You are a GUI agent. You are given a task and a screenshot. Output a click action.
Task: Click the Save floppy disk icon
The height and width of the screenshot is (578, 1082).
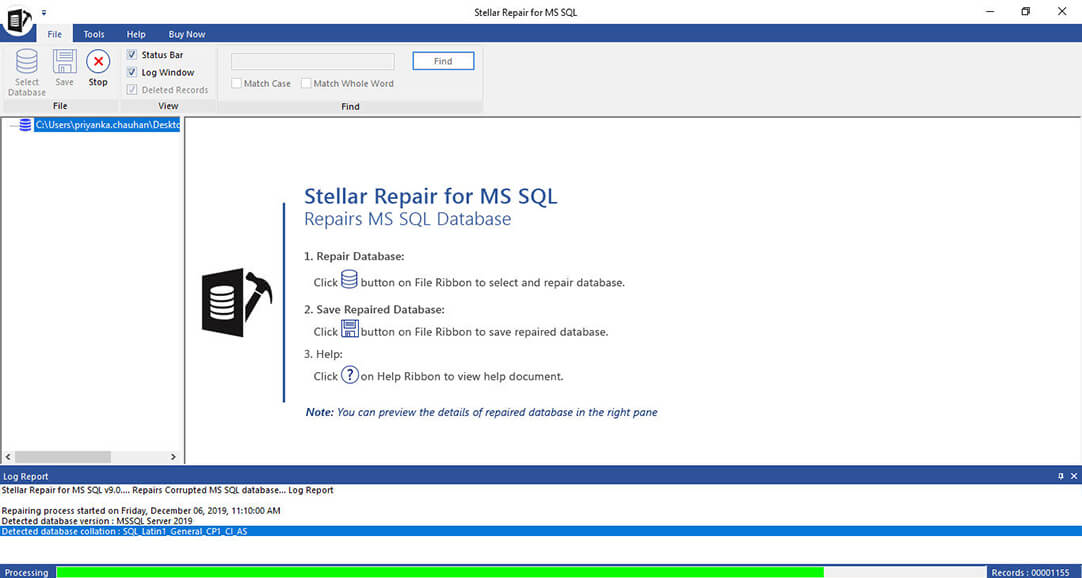coord(64,63)
